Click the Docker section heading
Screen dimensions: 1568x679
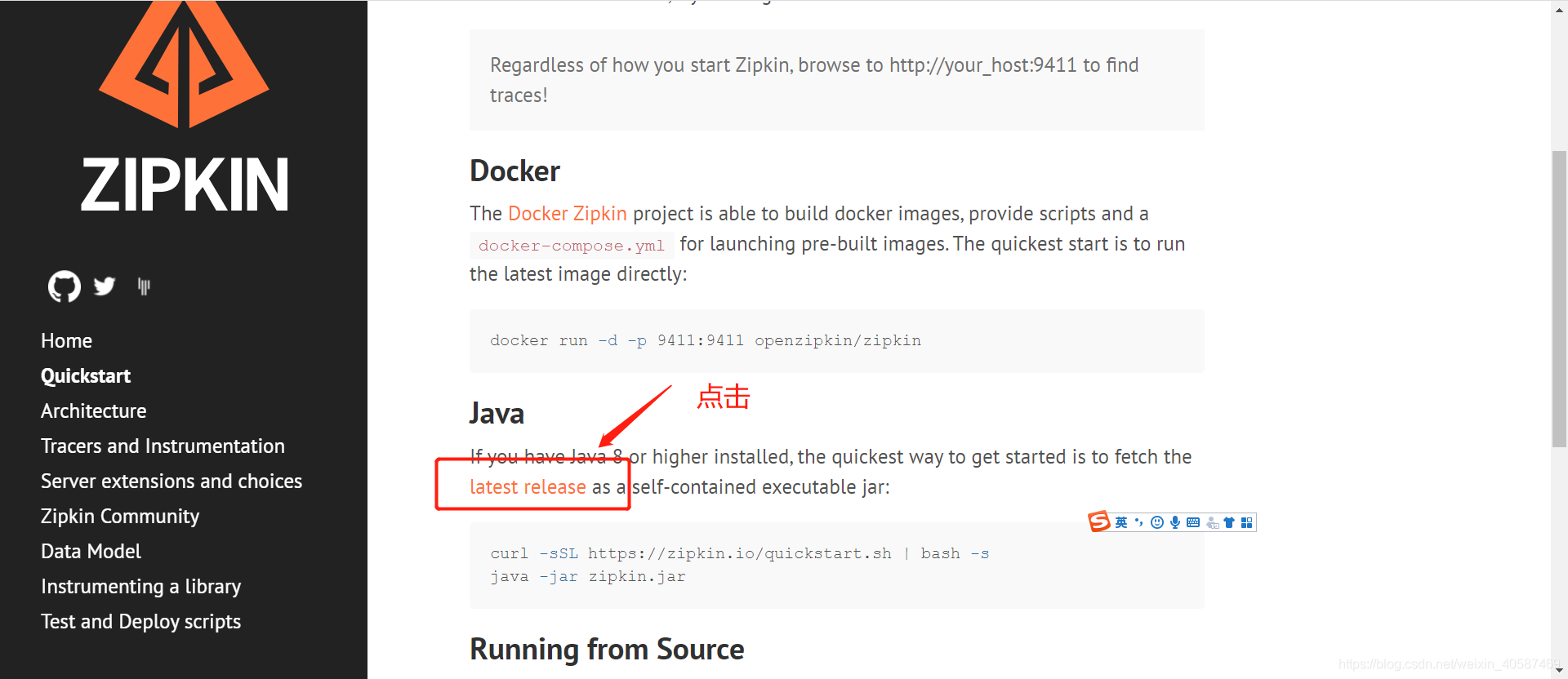[515, 171]
